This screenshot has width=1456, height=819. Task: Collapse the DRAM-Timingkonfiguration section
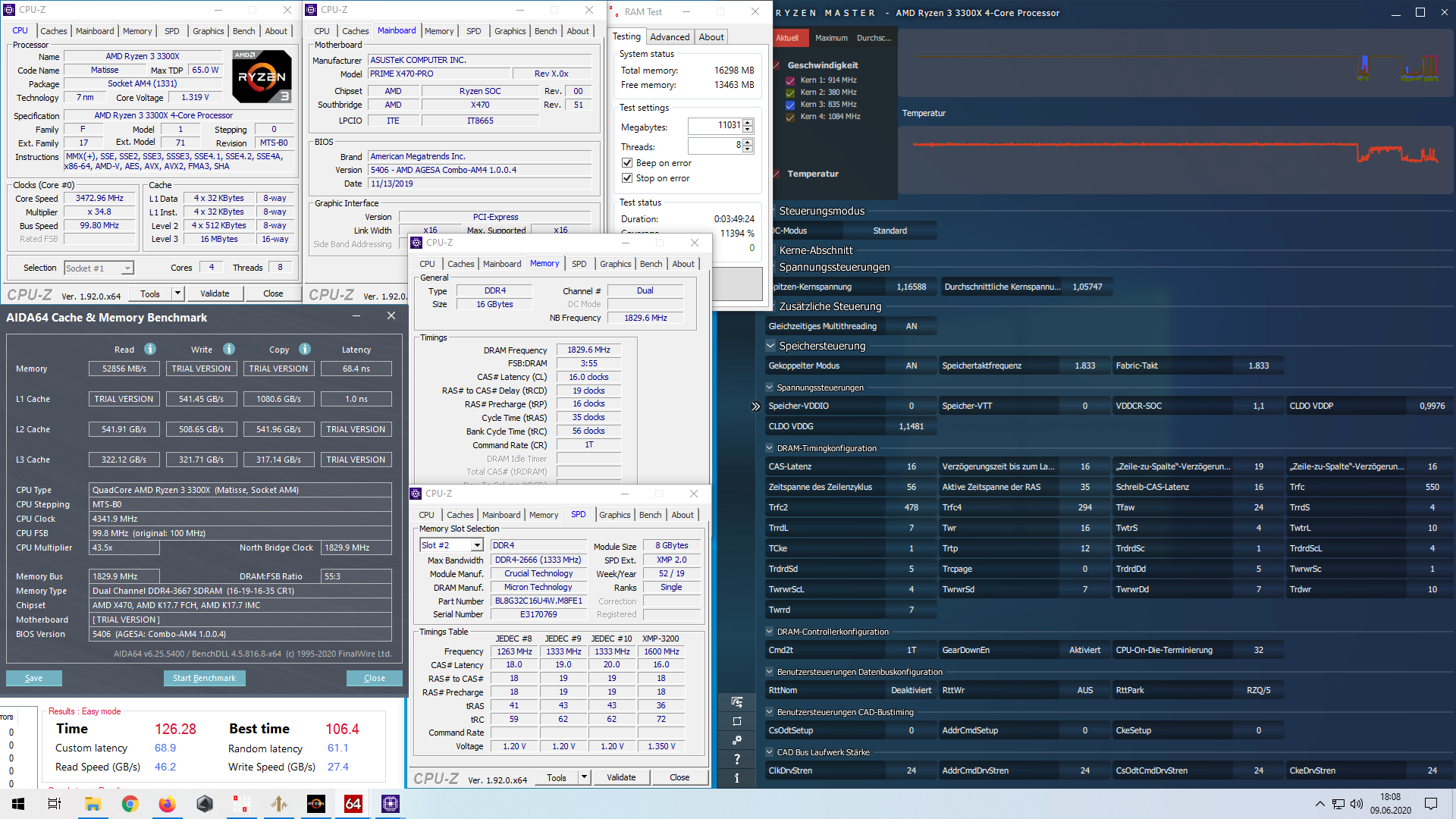[770, 448]
